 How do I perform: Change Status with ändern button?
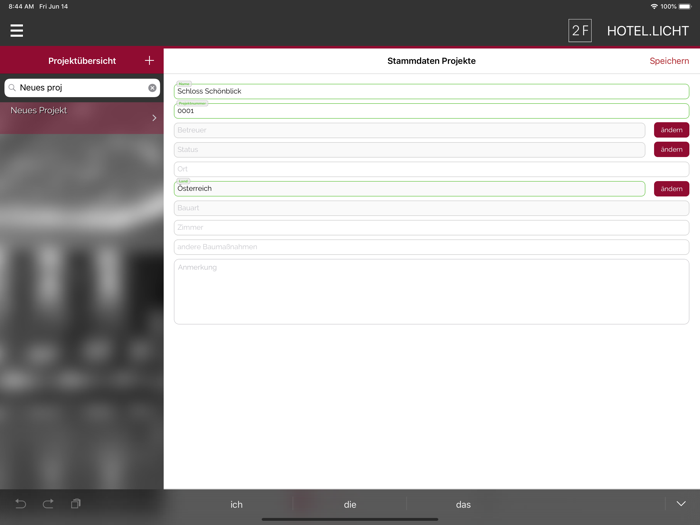pyautogui.click(x=671, y=150)
